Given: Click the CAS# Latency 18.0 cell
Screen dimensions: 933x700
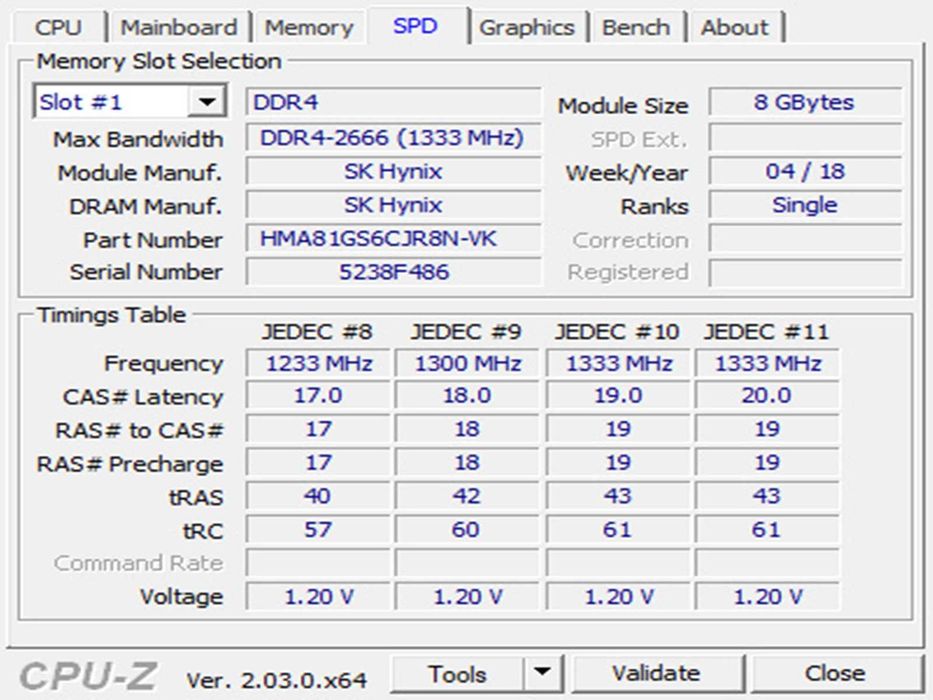Looking at the screenshot, I should click(x=467, y=396).
